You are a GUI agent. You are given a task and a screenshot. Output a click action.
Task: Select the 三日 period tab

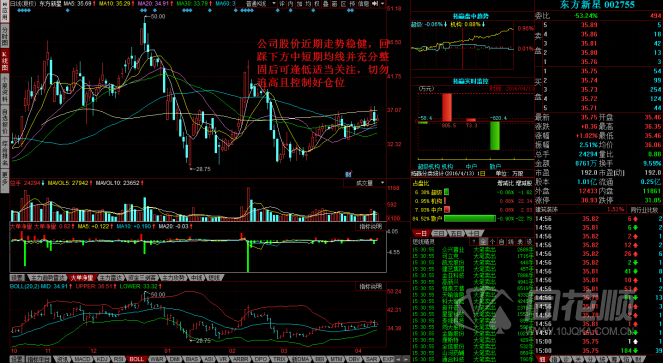click(439, 233)
